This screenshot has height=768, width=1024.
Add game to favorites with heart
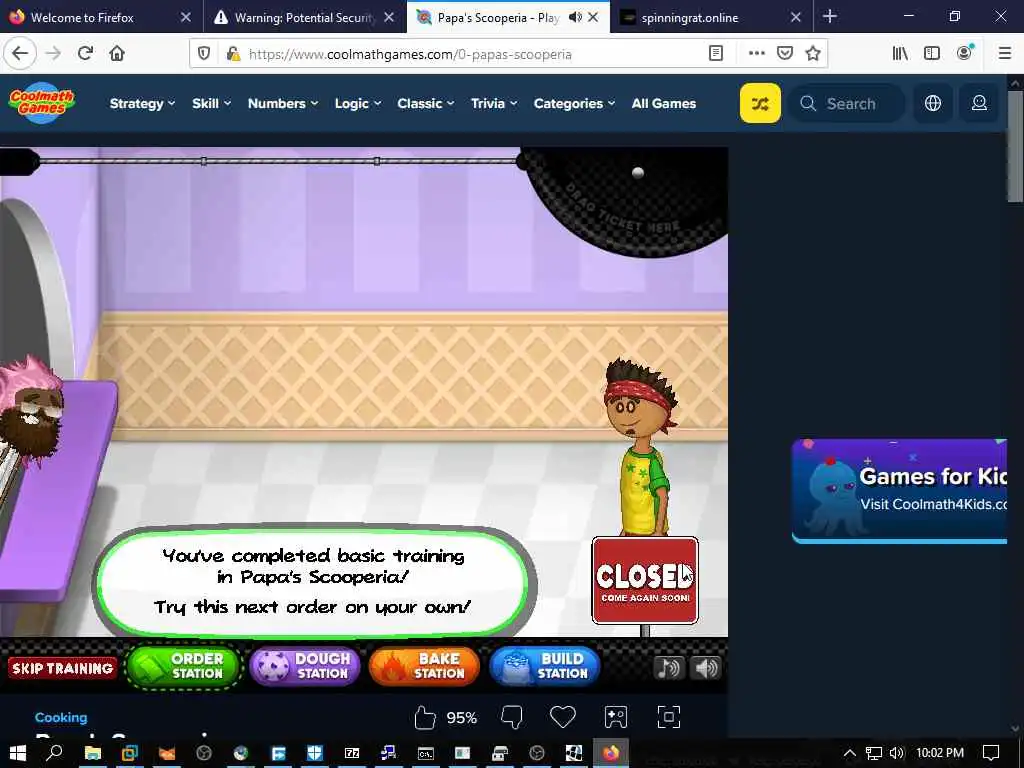point(562,718)
